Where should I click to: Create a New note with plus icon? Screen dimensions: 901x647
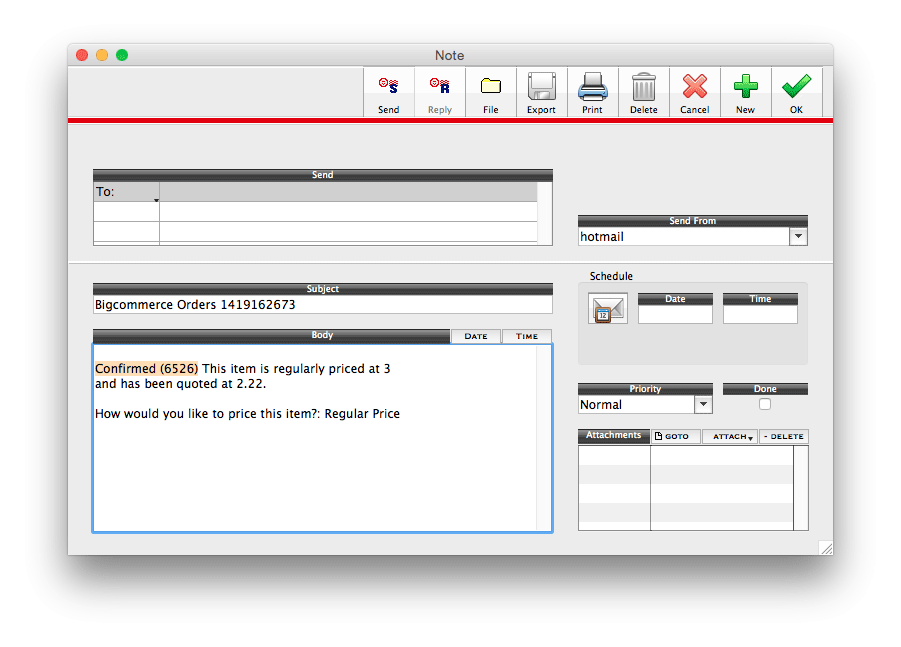(x=745, y=87)
